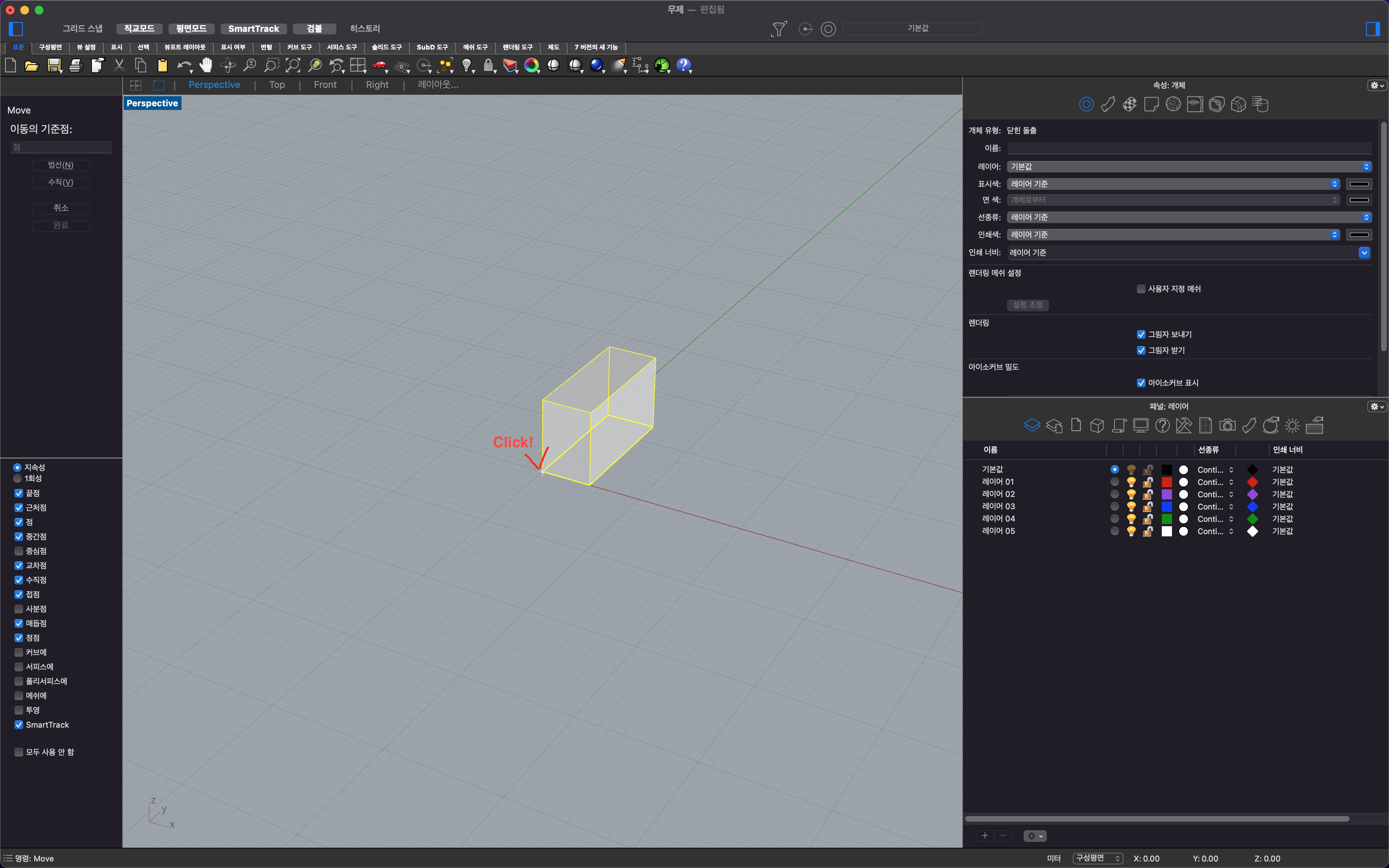Click the filter funnel icon in title bar
Image resolution: width=1389 pixels, height=868 pixels.
pyautogui.click(x=778, y=29)
